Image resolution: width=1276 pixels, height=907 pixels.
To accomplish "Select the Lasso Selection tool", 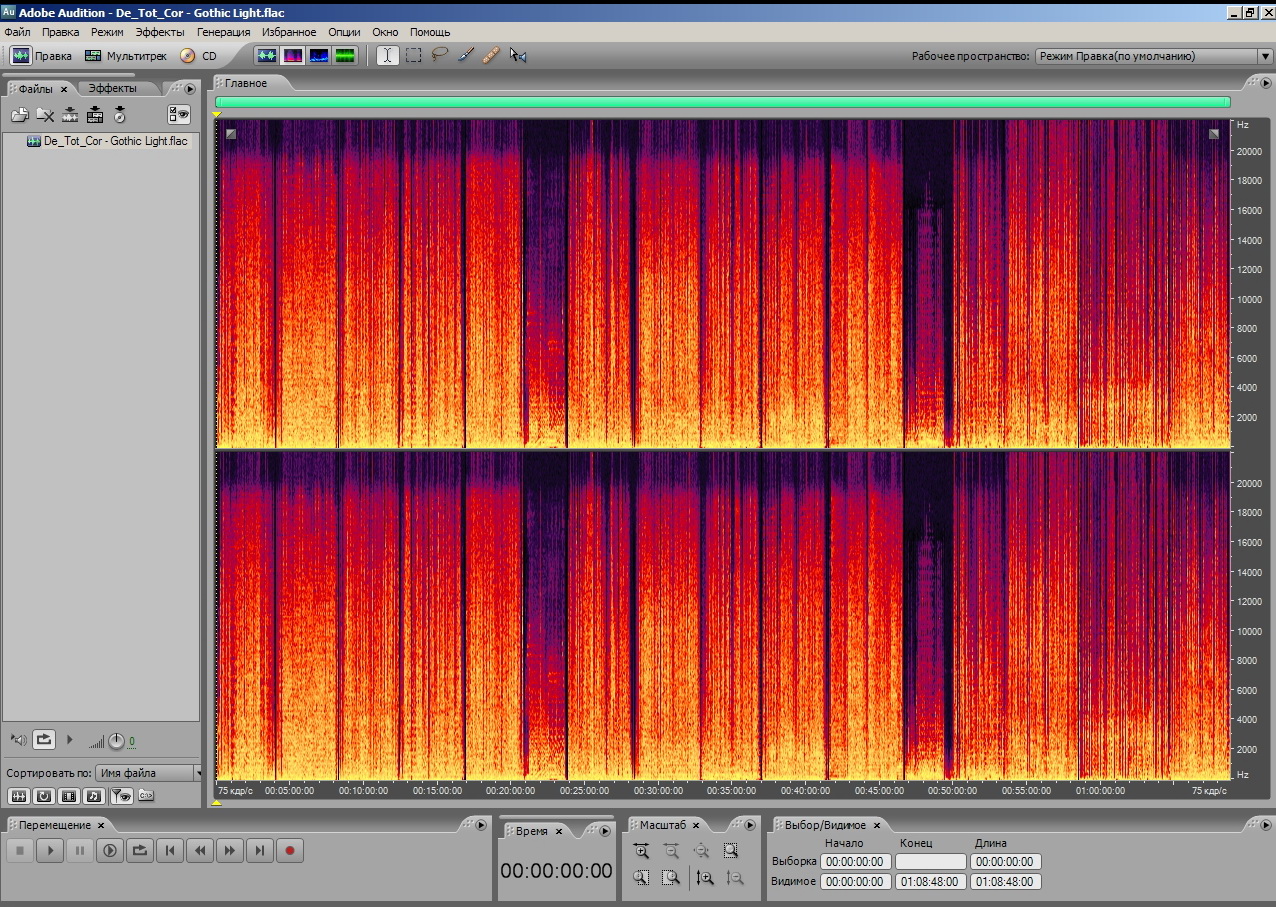I will [x=439, y=56].
